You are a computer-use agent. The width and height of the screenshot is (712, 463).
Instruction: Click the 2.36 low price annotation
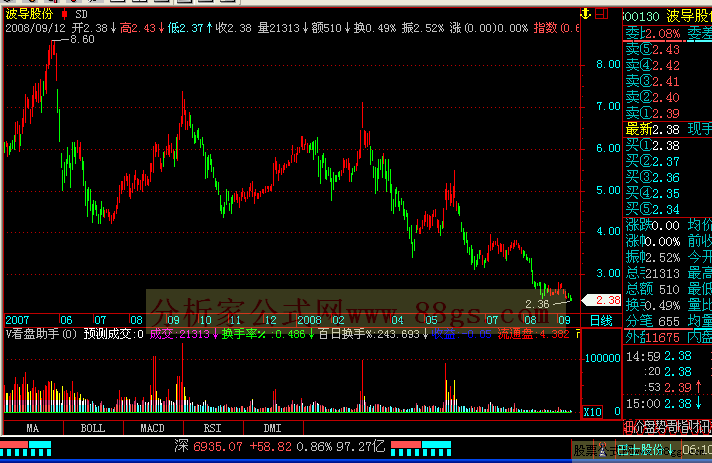point(537,304)
